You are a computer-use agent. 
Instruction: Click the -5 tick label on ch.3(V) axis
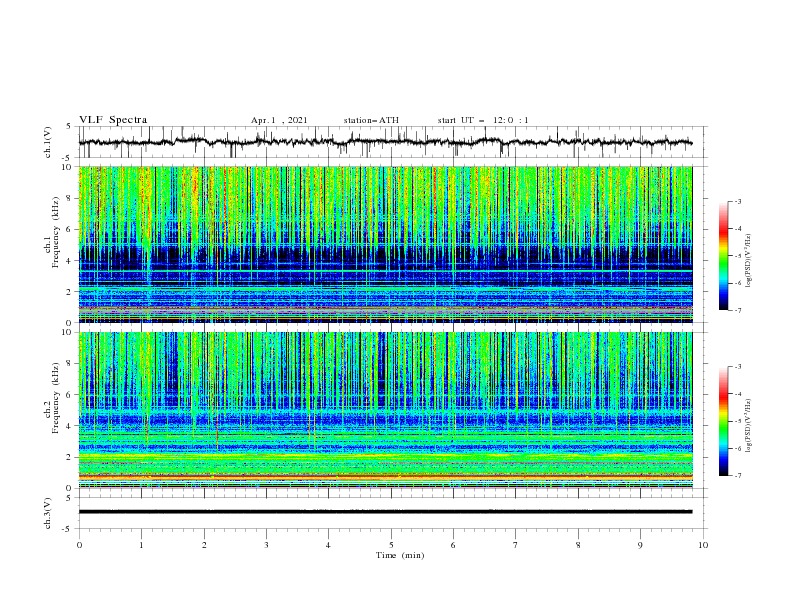tap(67, 529)
